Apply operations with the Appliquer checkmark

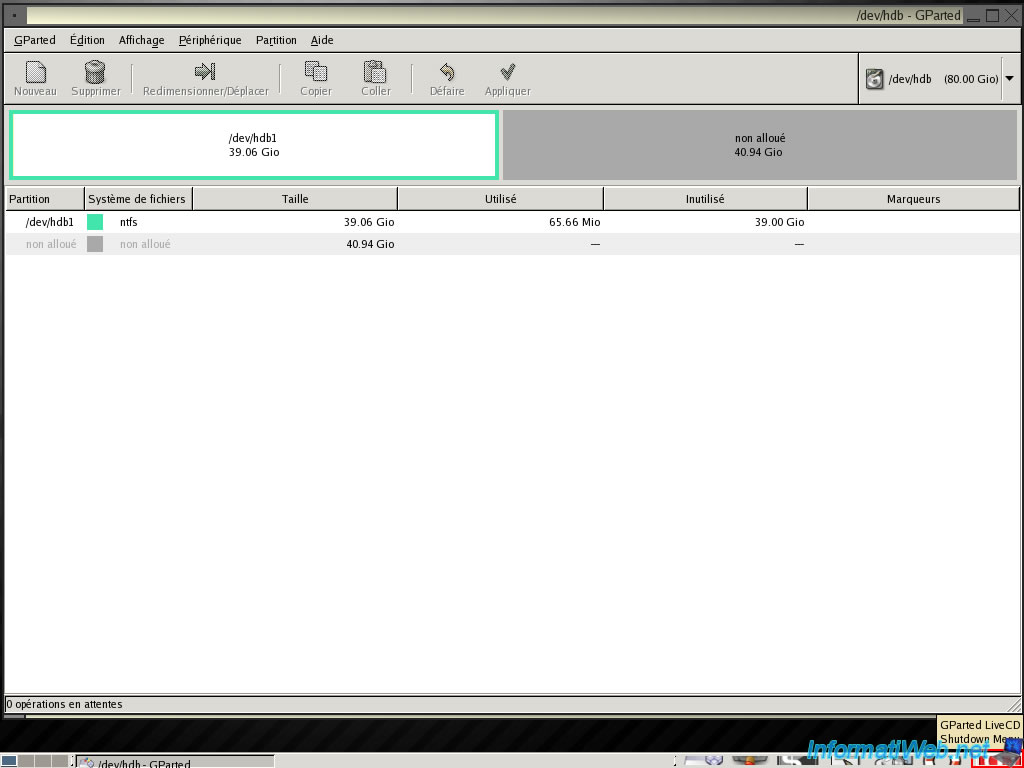pos(507,71)
